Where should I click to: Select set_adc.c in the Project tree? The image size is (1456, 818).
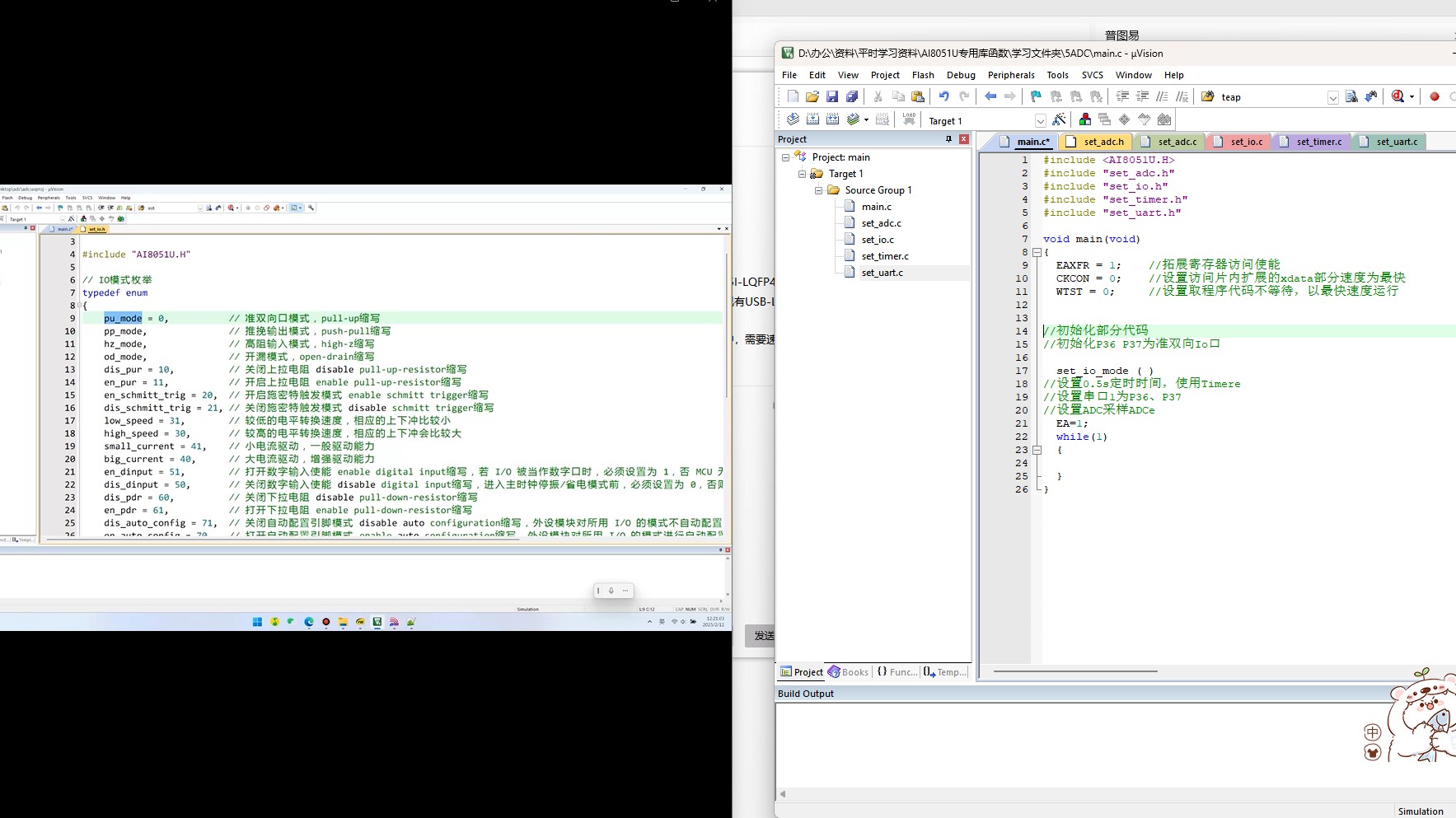(881, 223)
